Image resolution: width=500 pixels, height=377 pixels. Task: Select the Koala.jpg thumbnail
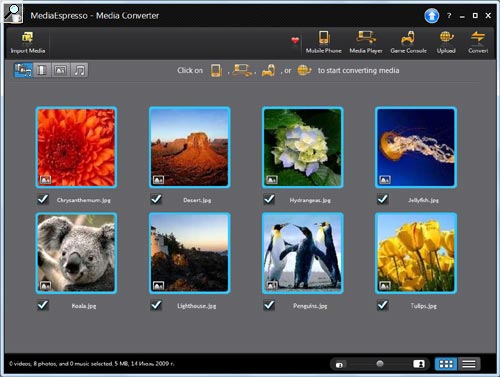click(x=76, y=253)
